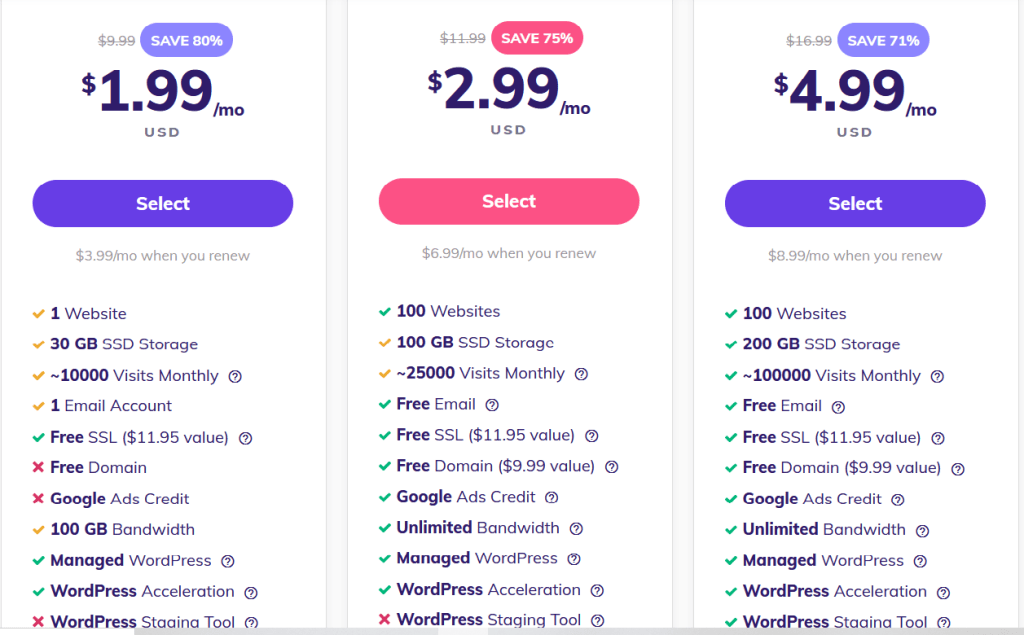This screenshot has width=1024, height=635.
Task: Open WordPress Staging Tool help icon in $2.99 plan
Action: pyautogui.click(x=597, y=621)
